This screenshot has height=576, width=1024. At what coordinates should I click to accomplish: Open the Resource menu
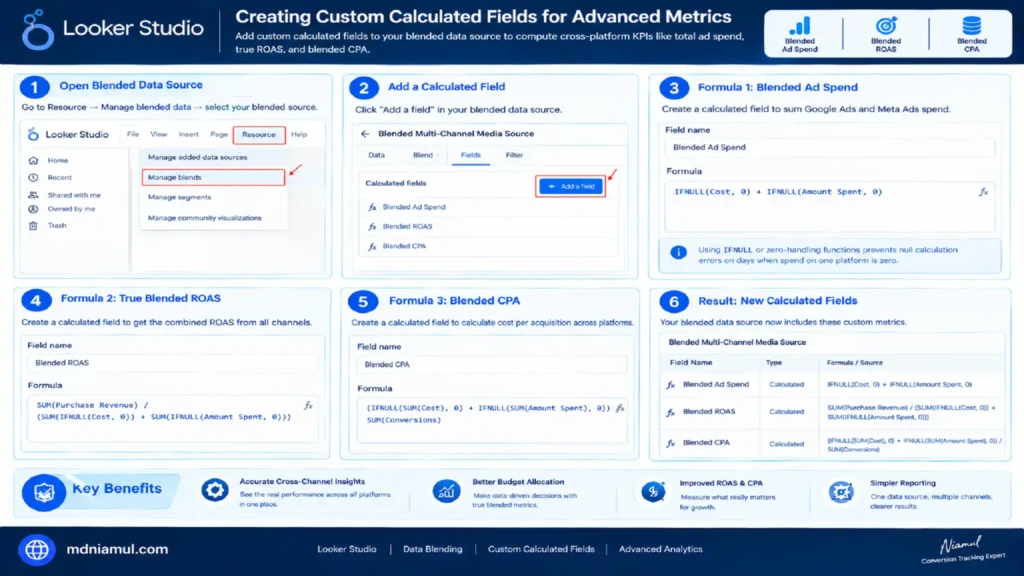259,135
